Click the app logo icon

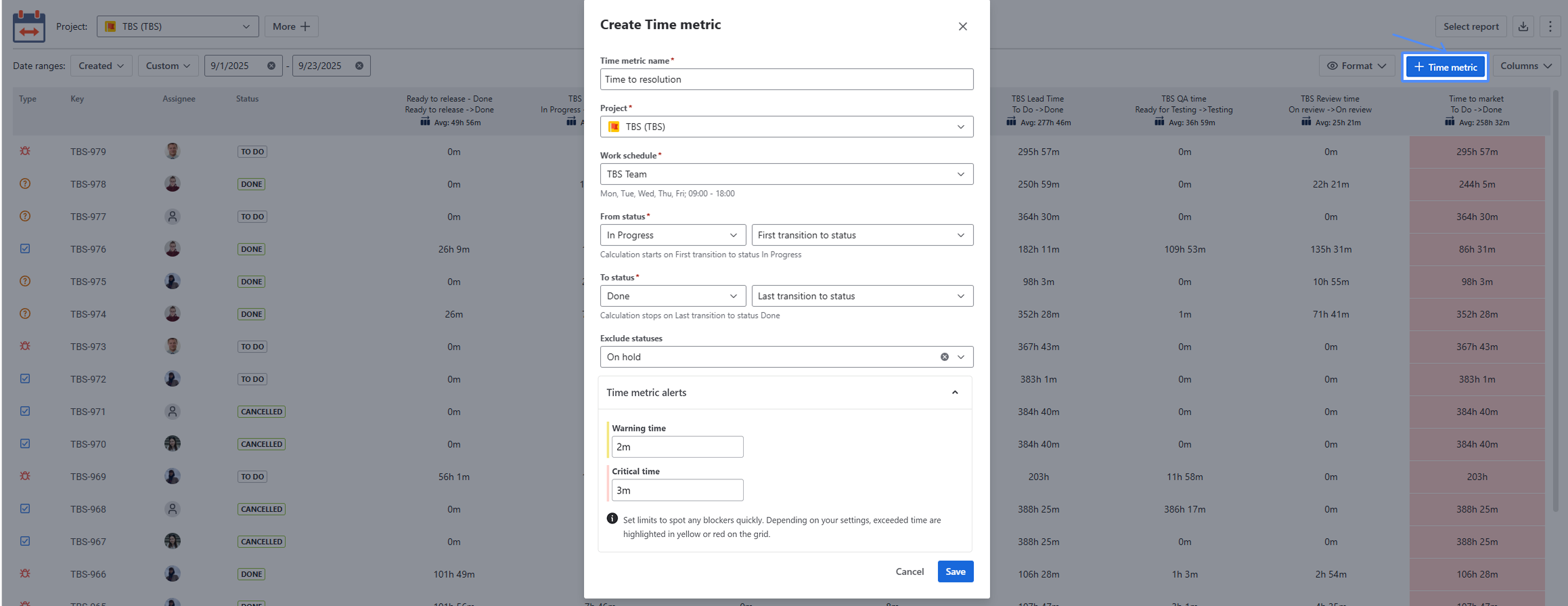[29, 26]
